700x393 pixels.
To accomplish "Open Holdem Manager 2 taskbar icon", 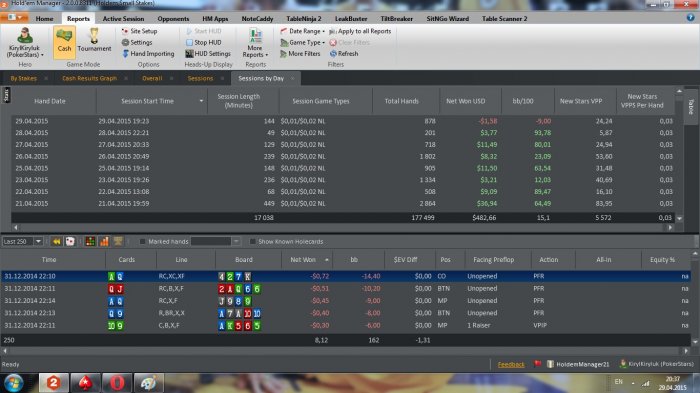I will point(54,383).
